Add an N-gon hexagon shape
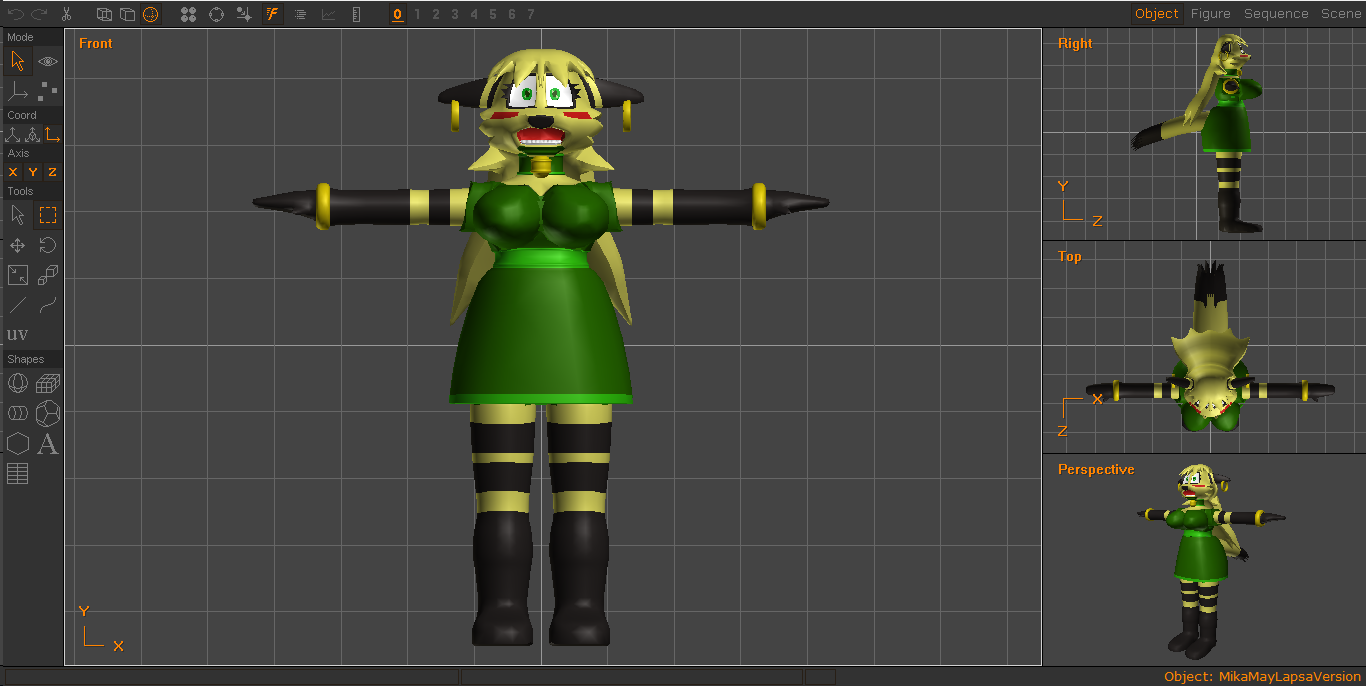 (x=18, y=443)
